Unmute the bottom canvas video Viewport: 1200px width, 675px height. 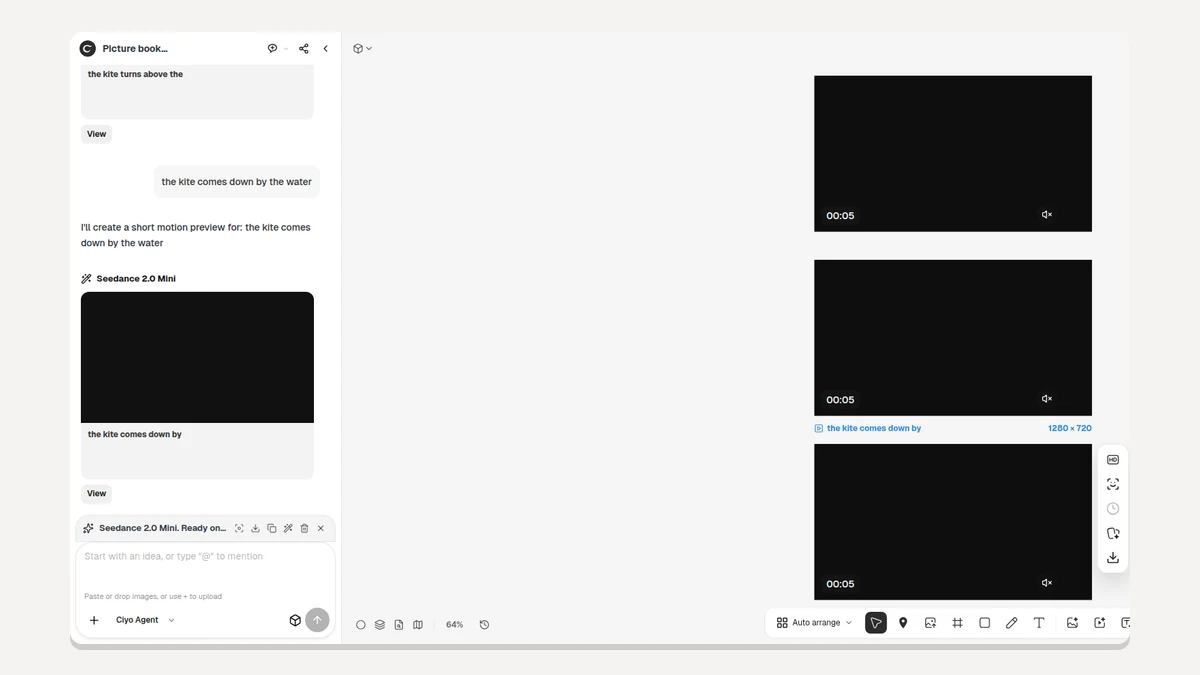click(x=1047, y=583)
